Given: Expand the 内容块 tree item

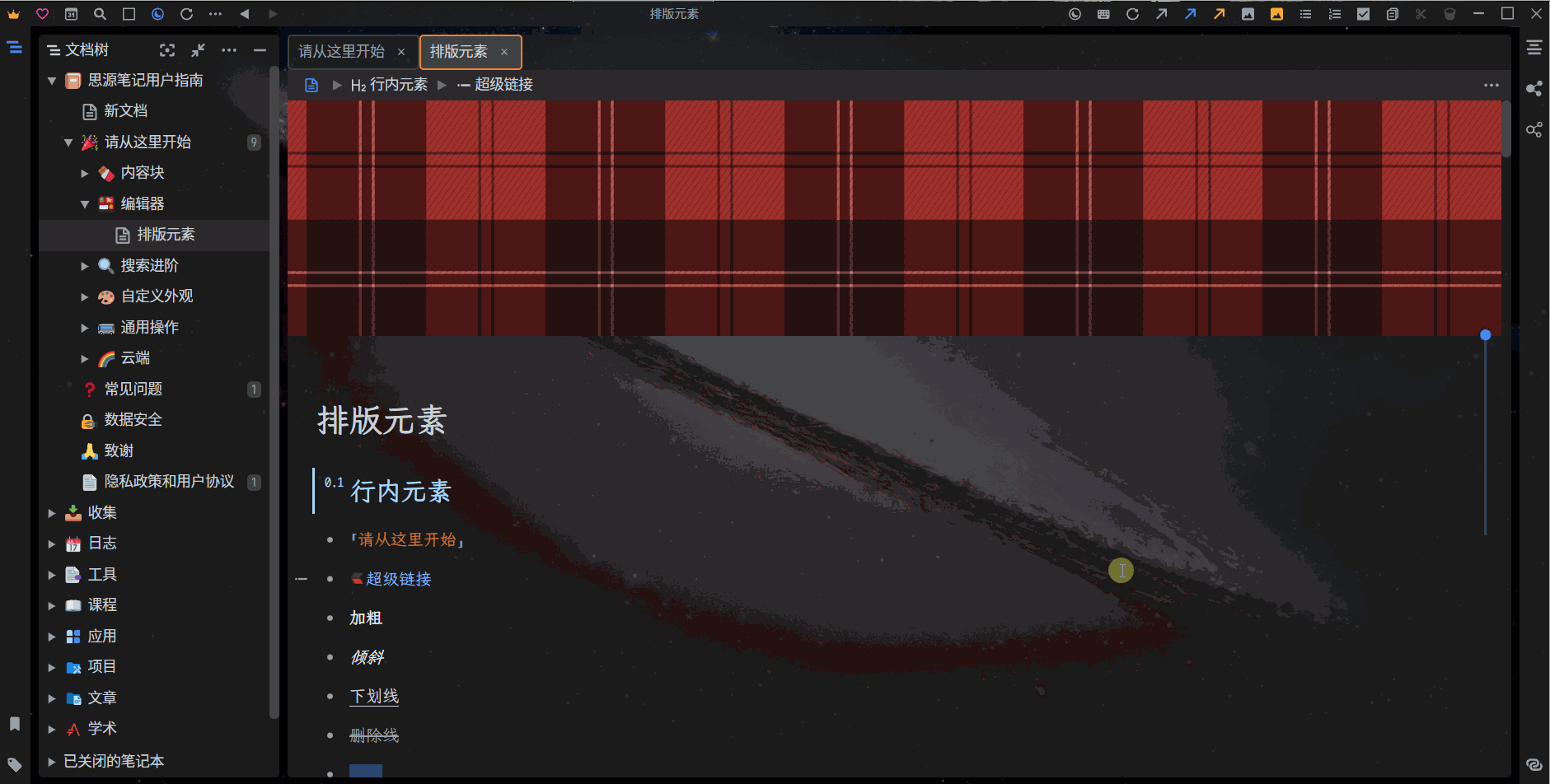Looking at the screenshot, I should 85,172.
